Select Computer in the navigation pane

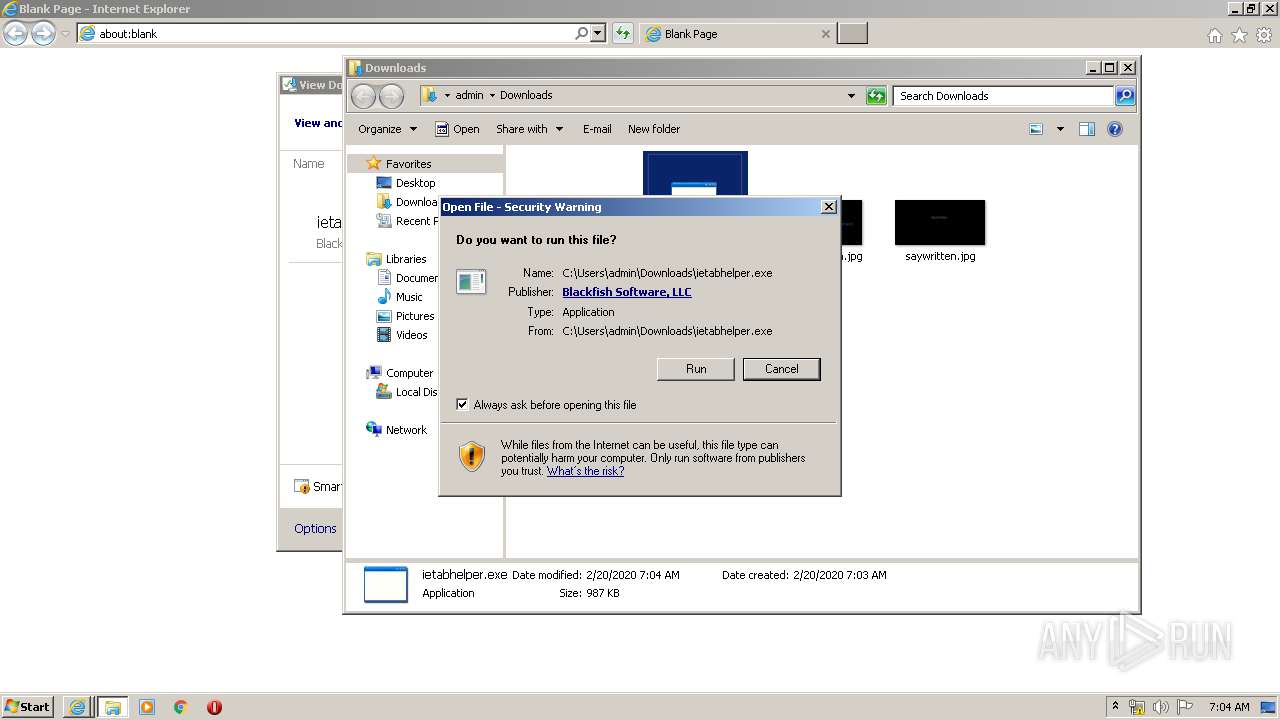[x=409, y=373]
